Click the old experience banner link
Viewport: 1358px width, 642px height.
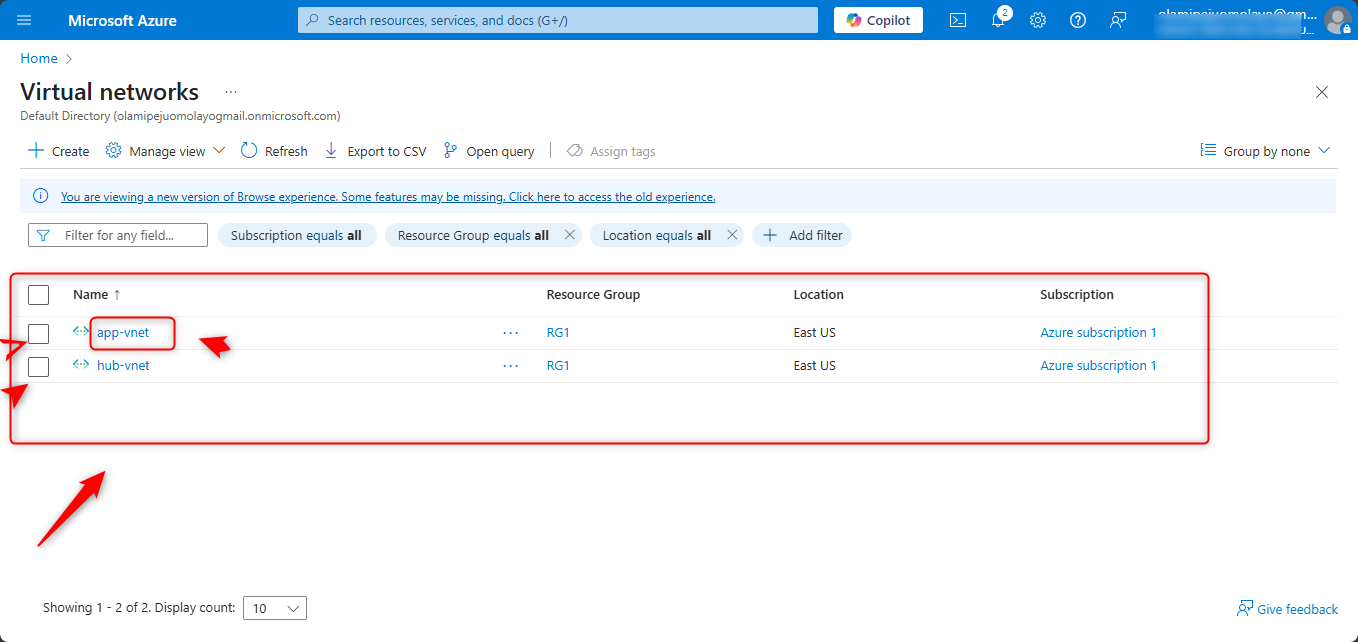click(x=388, y=197)
